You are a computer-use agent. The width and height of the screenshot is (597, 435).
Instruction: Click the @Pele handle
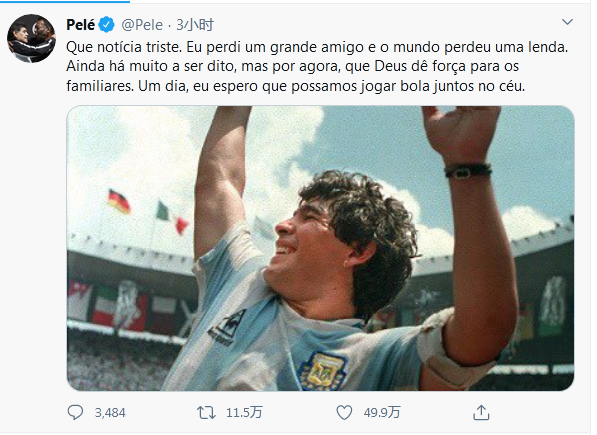(142, 25)
